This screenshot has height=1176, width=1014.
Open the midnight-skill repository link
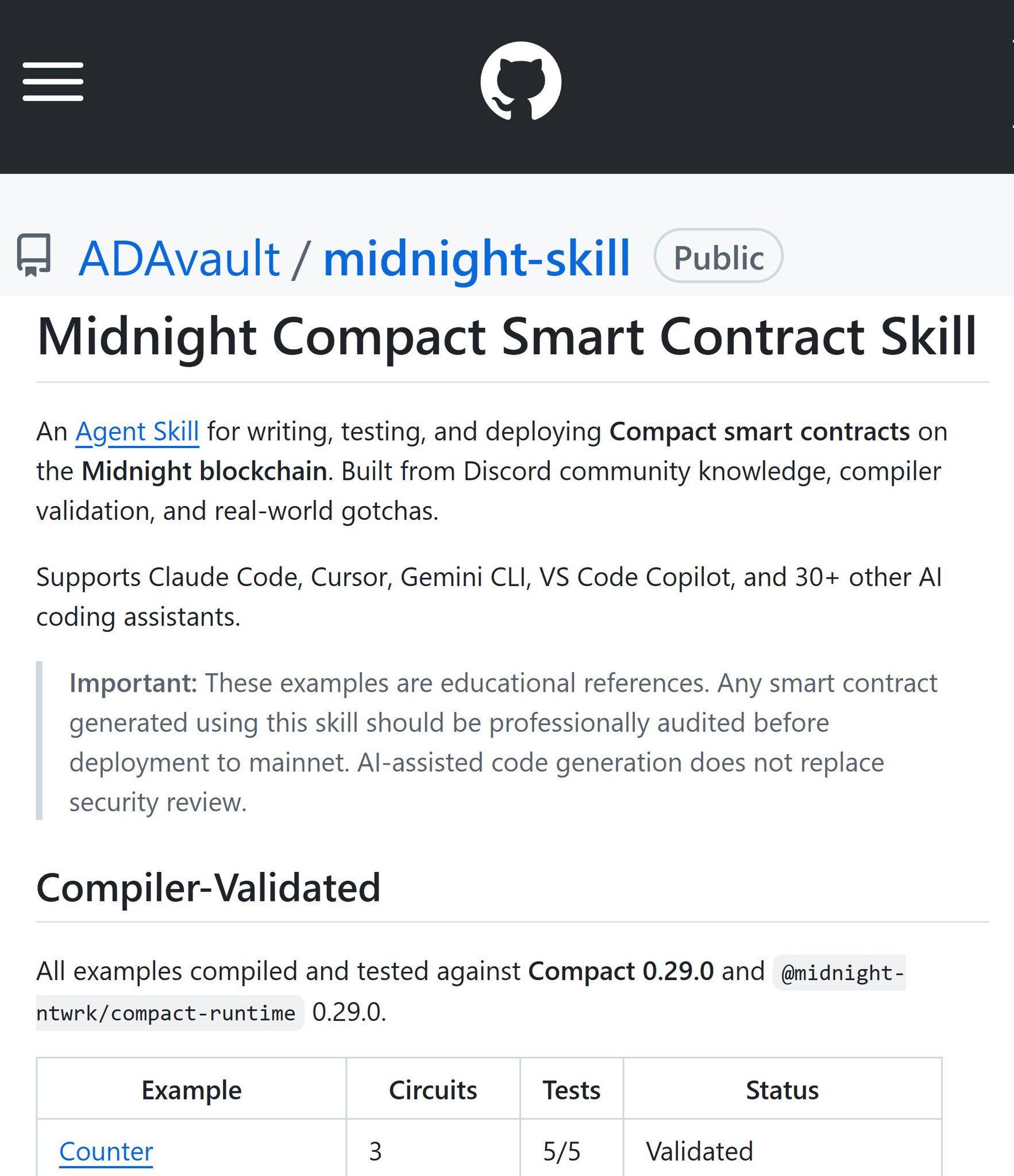coord(477,259)
